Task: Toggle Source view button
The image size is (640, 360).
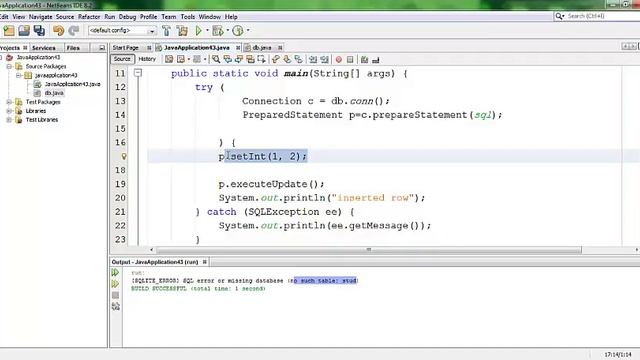Action: pyautogui.click(x=122, y=59)
